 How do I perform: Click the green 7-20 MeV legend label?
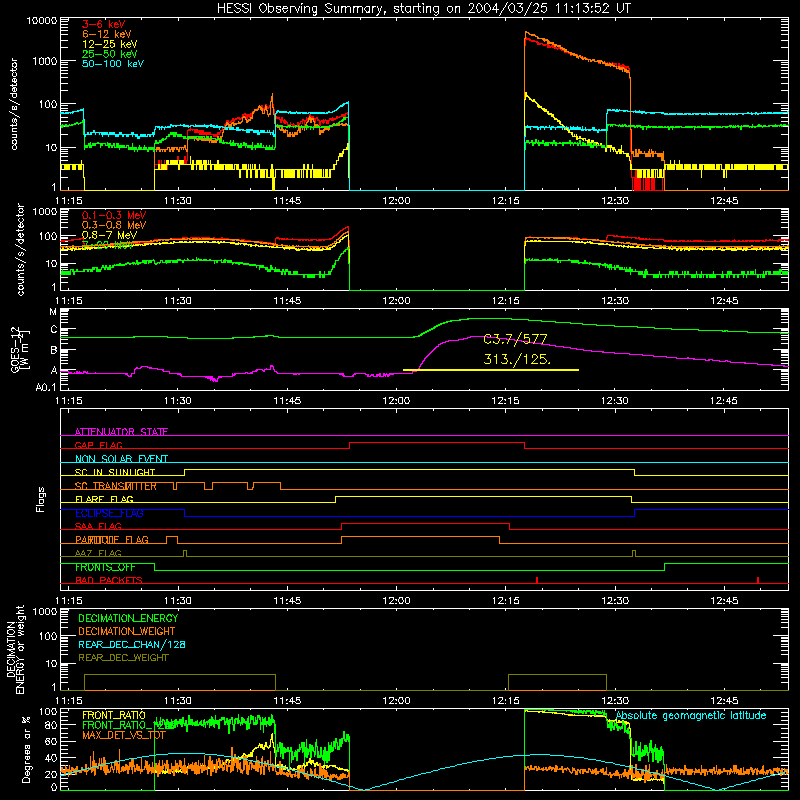(x=107, y=245)
